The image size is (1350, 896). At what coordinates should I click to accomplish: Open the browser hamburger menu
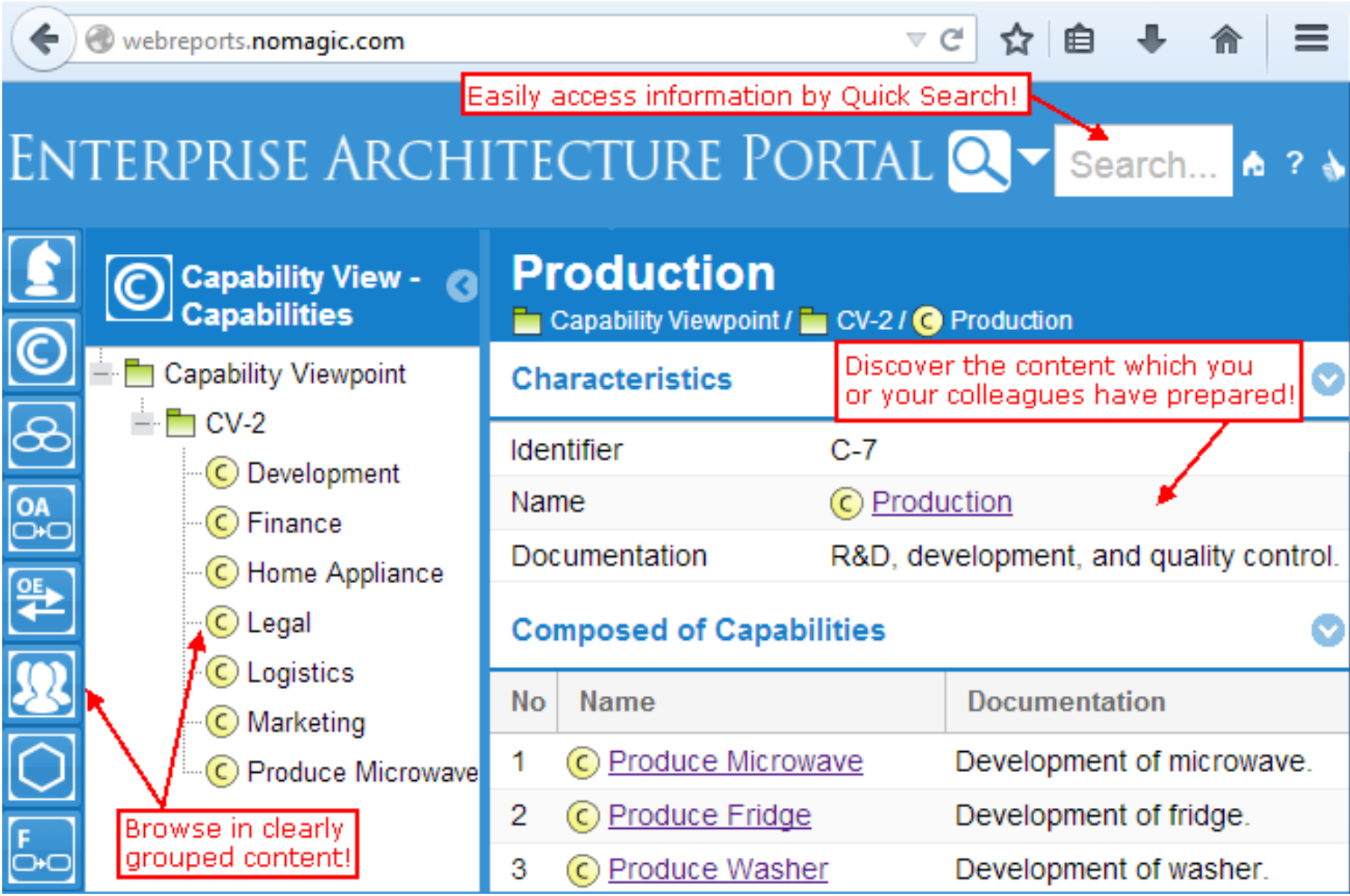pos(1311,38)
